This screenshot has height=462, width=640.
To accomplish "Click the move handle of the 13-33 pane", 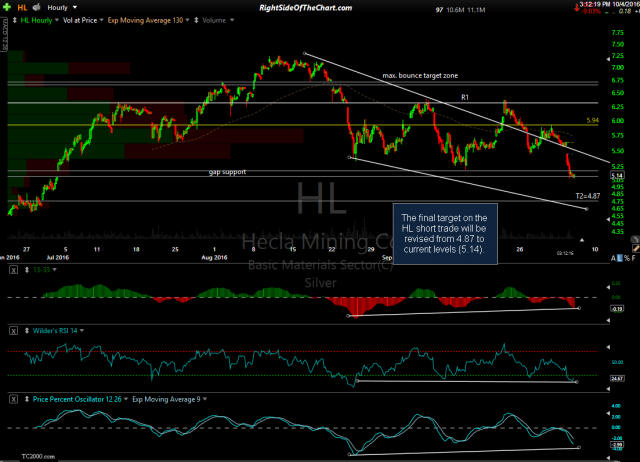I will click(27, 270).
